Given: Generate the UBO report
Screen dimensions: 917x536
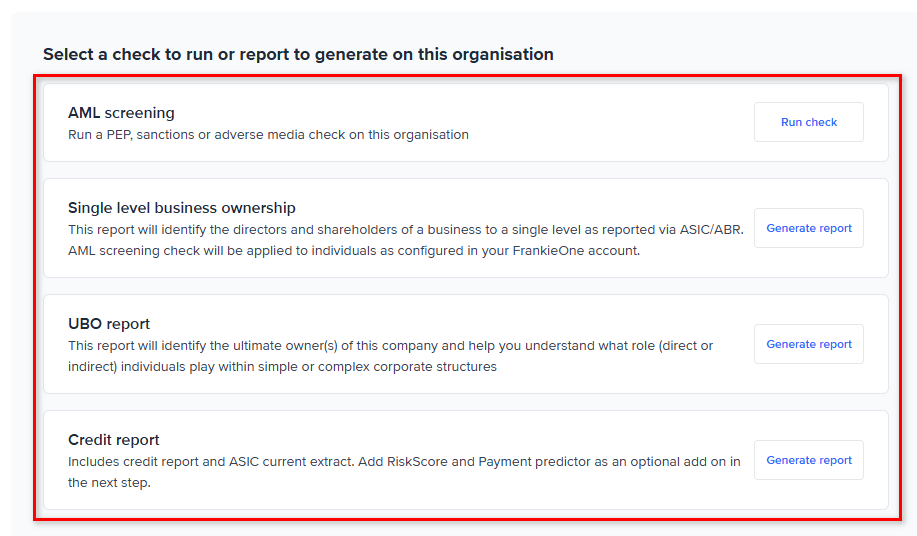Looking at the screenshot, I should click(x=808, y=344).
